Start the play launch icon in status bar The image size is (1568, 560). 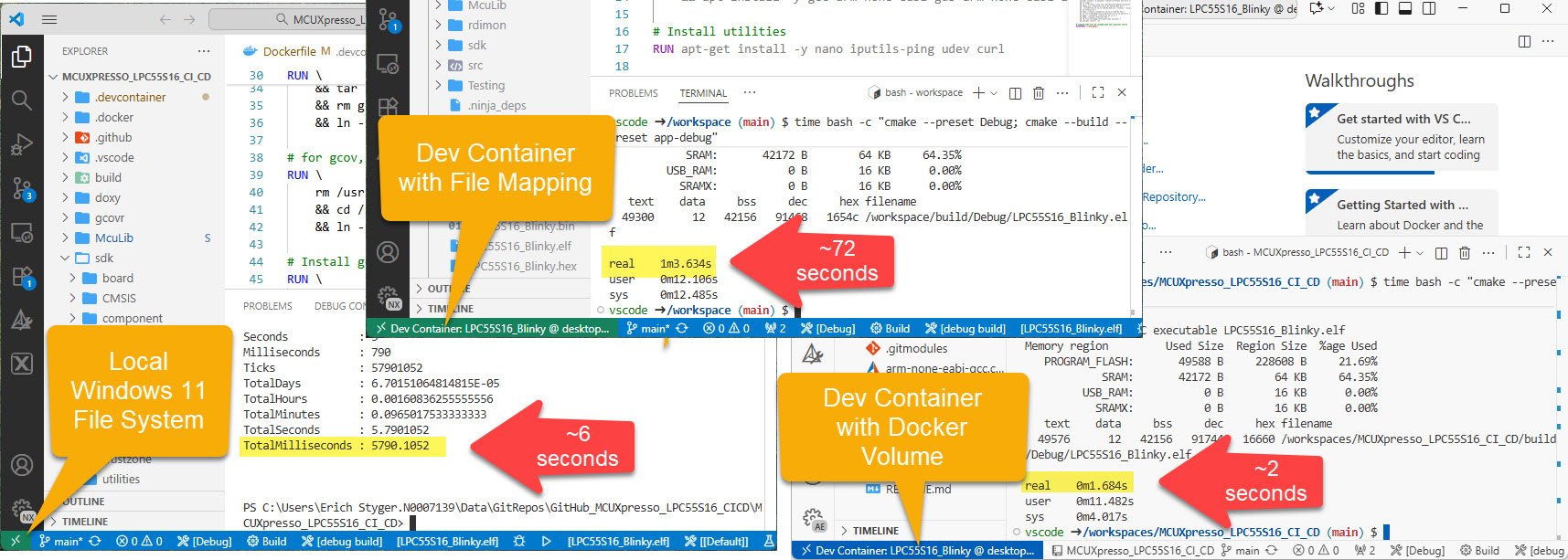click(546, 542)
